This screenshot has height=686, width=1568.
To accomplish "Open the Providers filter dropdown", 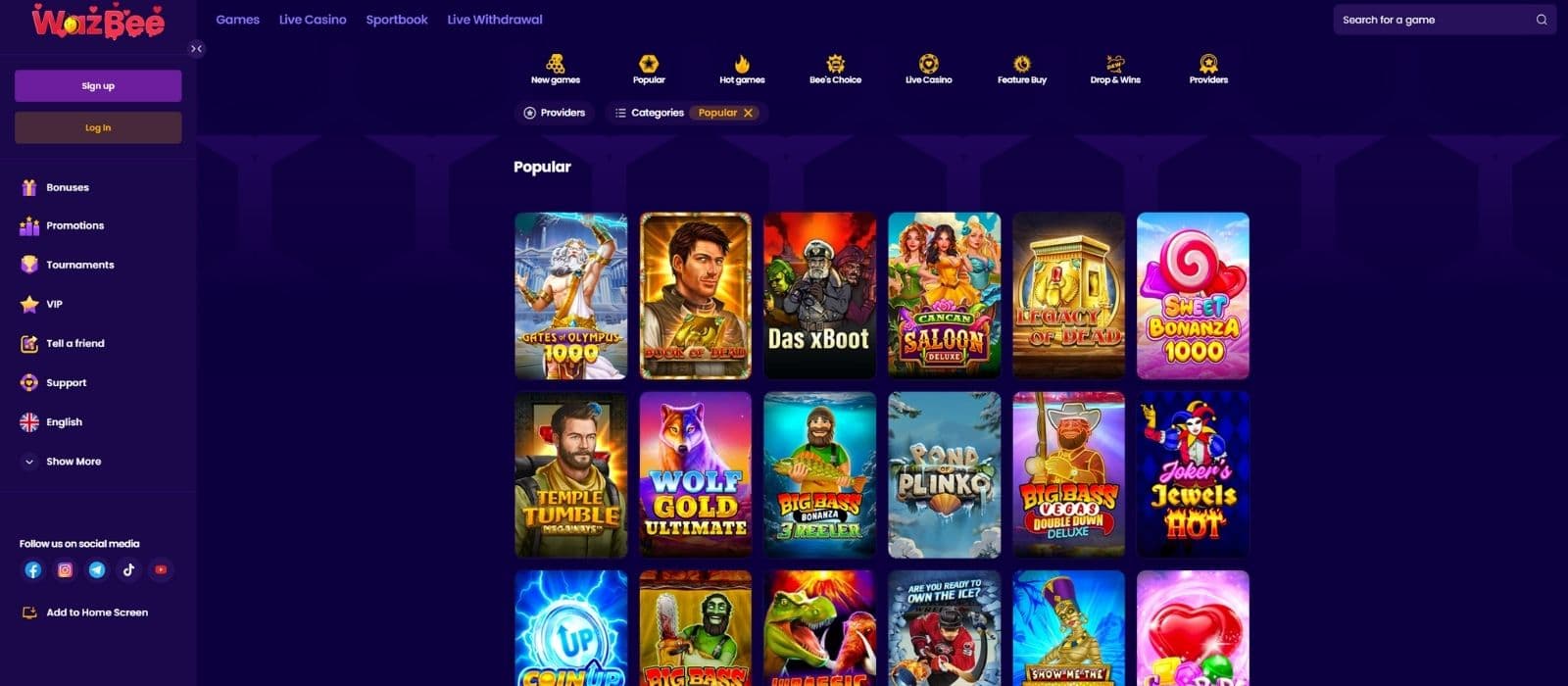I will (x=555, y=113).
